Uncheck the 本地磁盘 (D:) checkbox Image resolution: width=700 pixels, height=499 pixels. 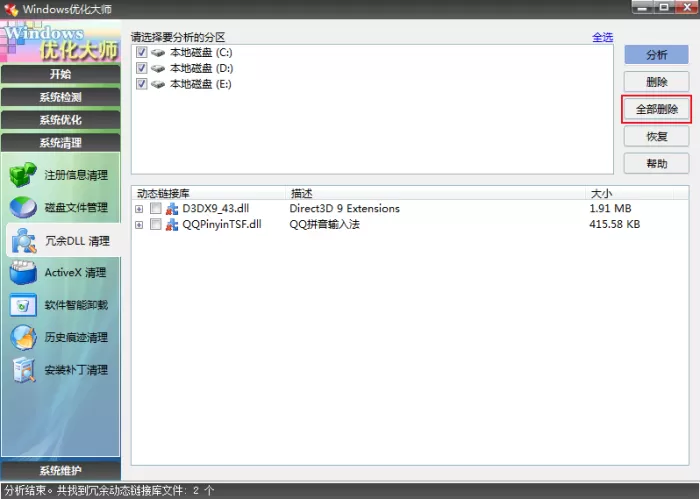[x=142, y=68]
